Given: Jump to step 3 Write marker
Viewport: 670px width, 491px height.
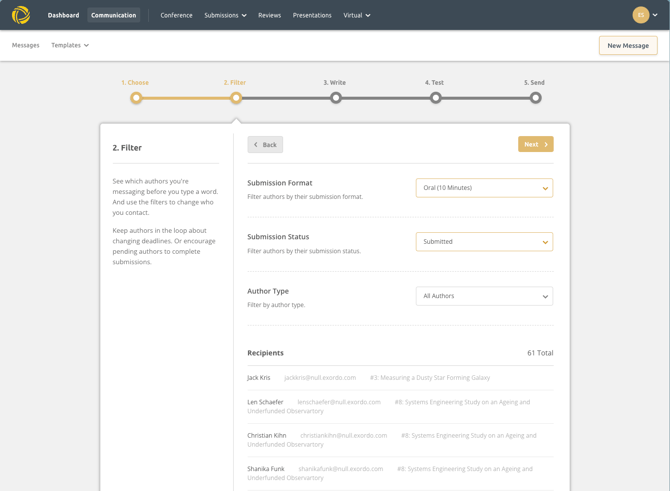Looking at the screenshot, I should click(x=336, y=98).
